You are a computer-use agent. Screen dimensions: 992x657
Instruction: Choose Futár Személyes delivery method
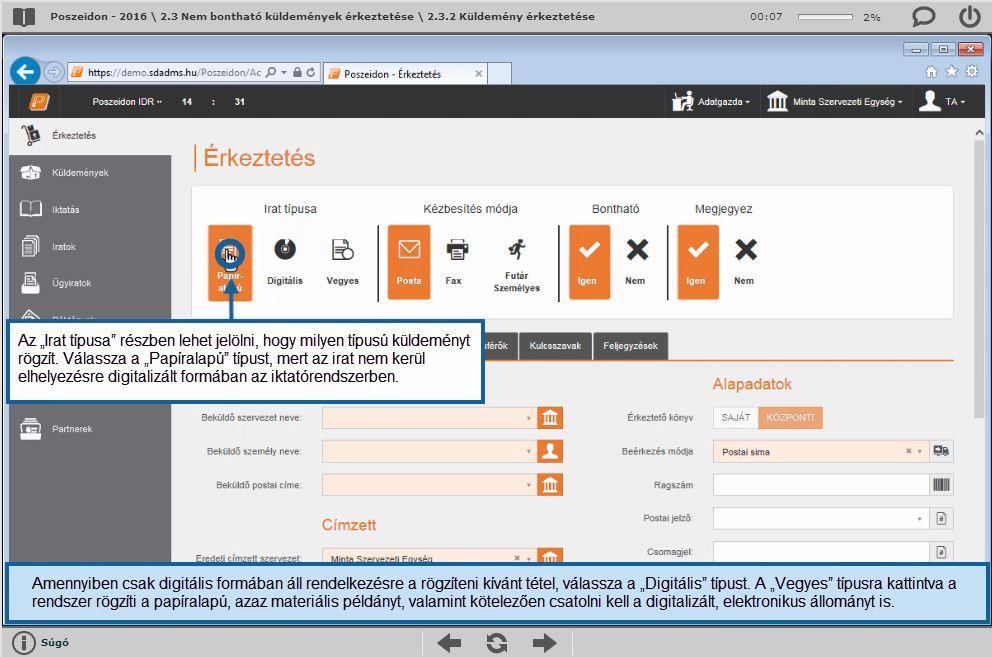[517, 263]
